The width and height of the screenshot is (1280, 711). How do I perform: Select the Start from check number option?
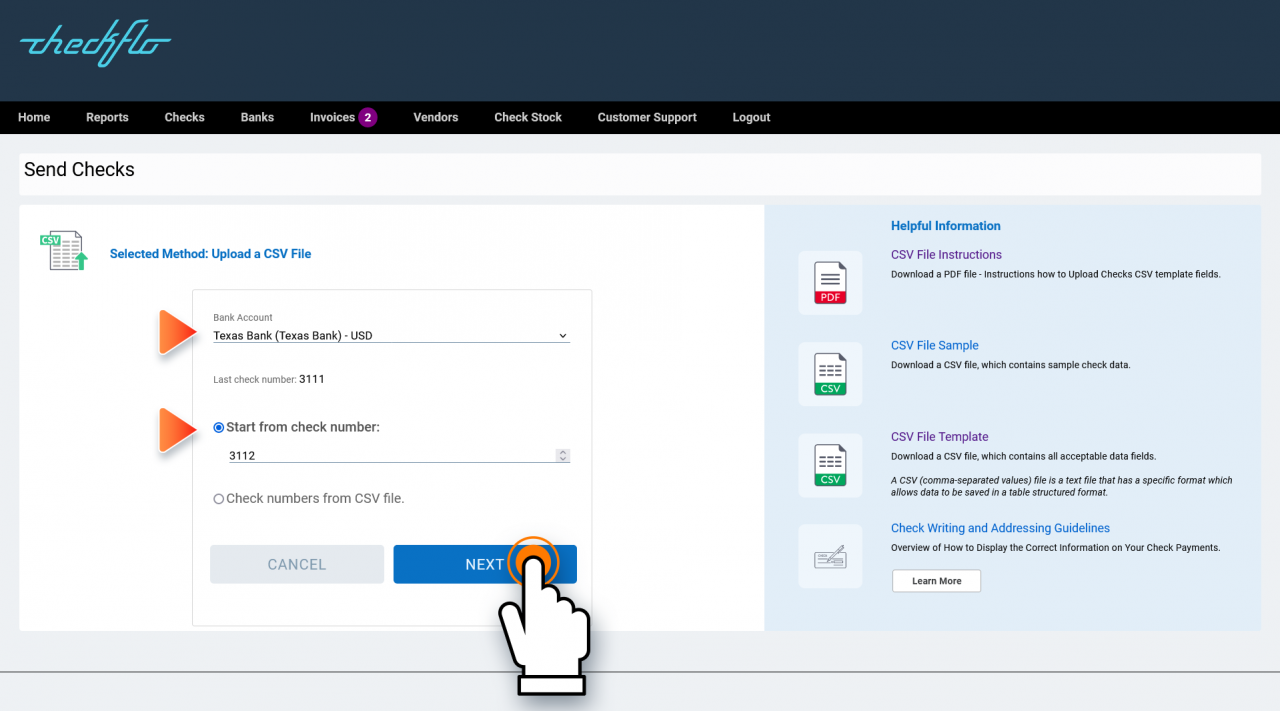point(218,427)
